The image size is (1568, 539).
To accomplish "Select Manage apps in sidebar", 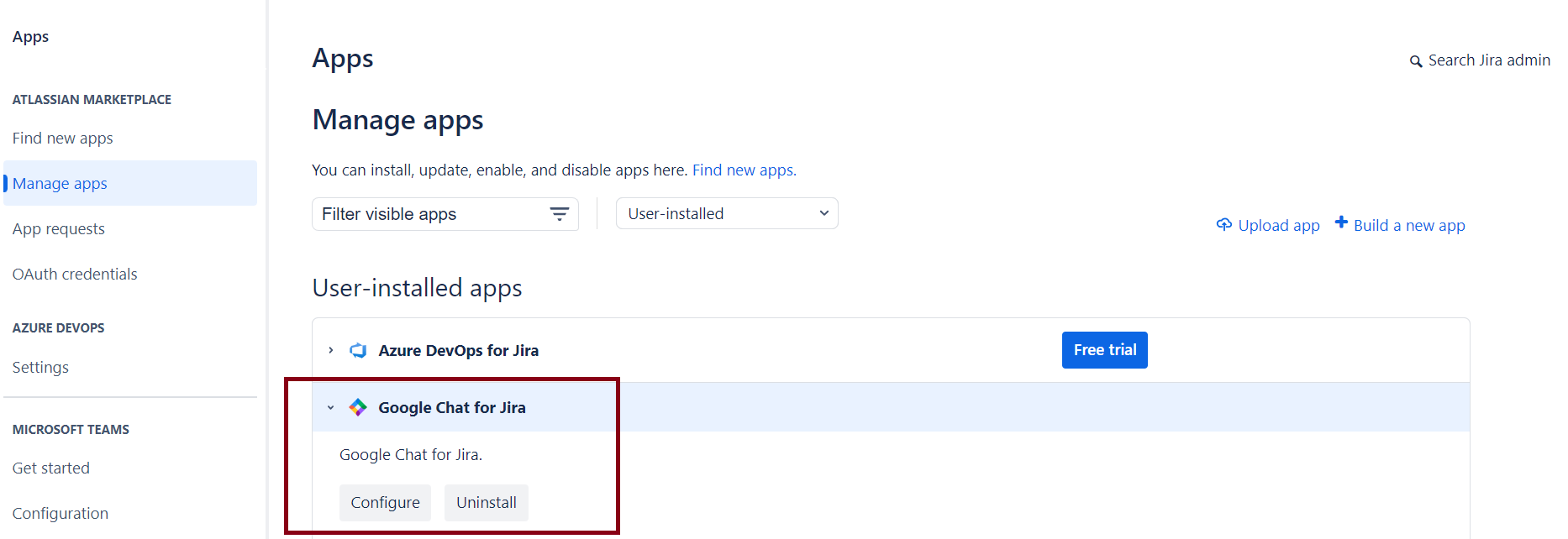I will [x=60, y=184].
